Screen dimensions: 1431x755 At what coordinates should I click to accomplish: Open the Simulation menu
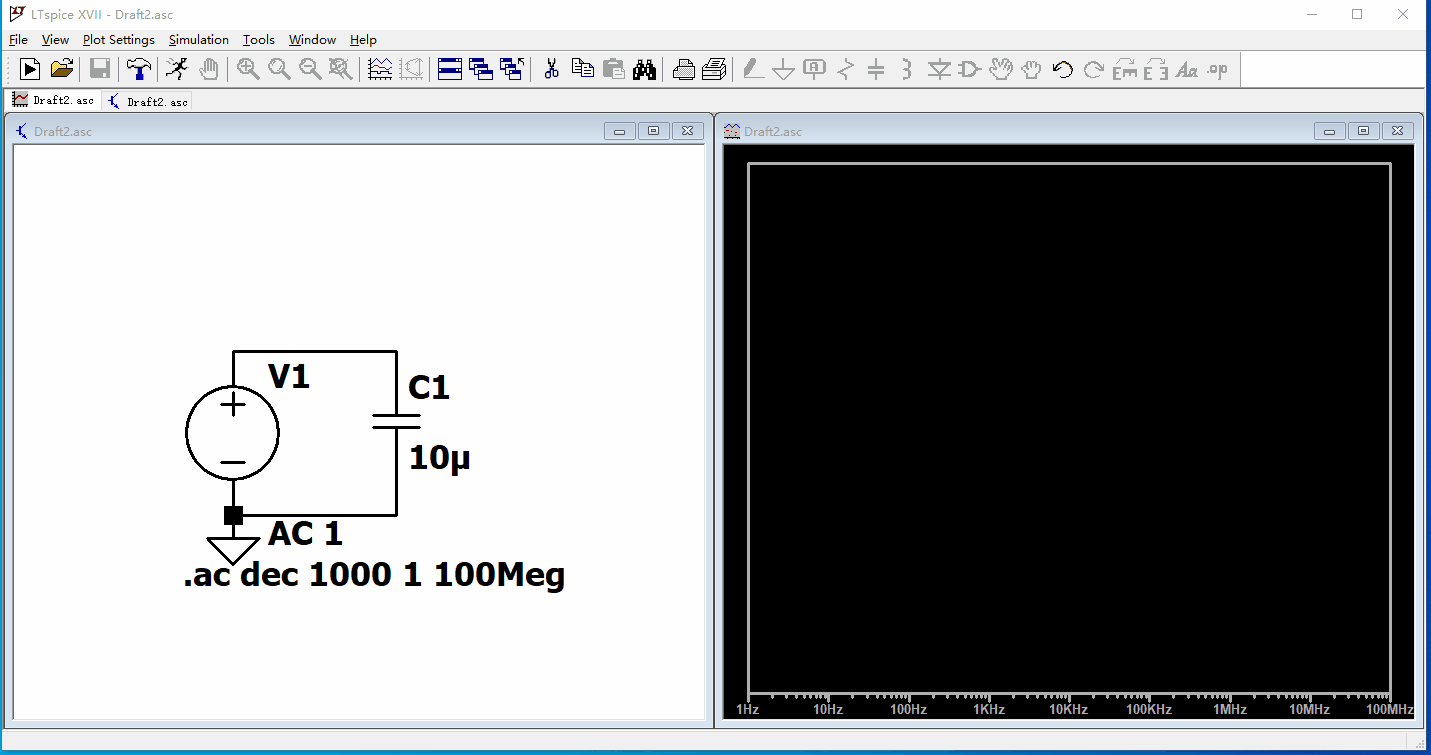(x=199, y=40)
